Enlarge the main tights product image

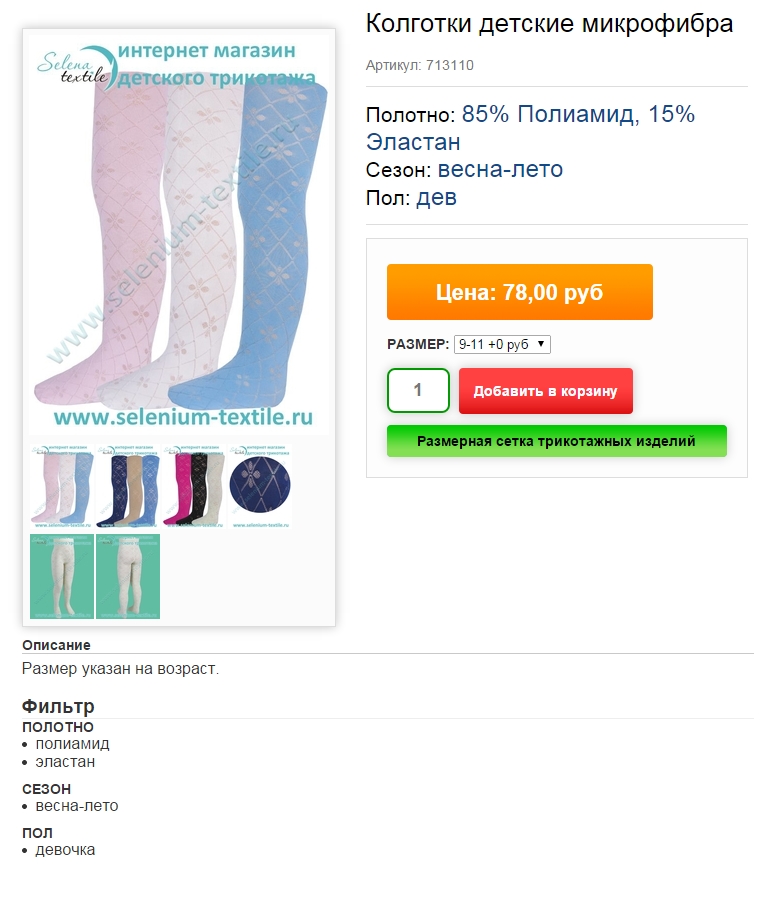179,235
